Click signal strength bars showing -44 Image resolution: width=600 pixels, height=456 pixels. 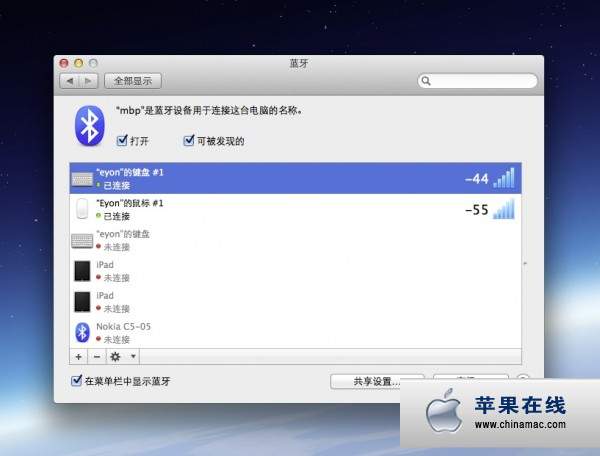click(506, 178)
